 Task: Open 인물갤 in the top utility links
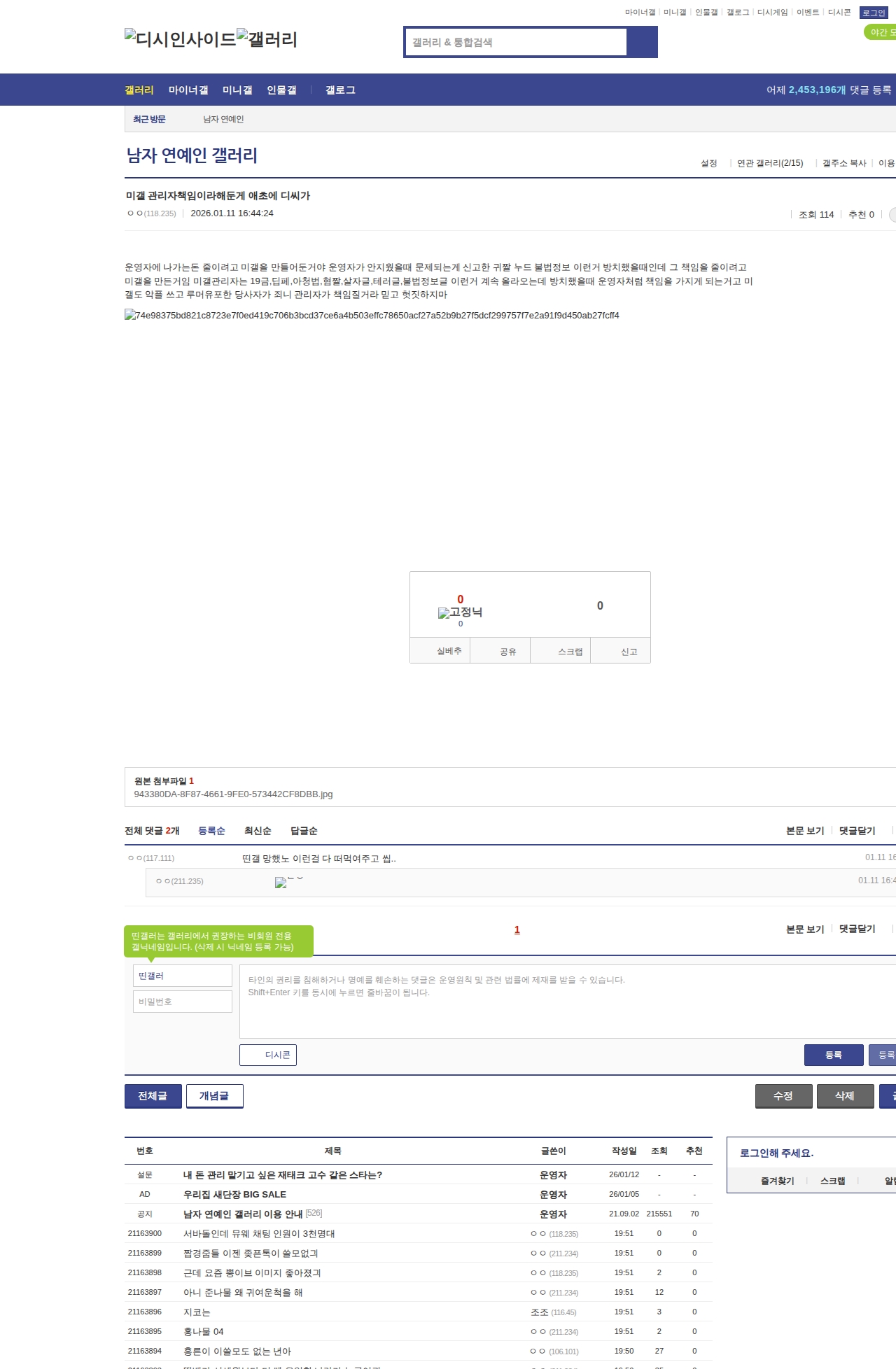tap(706, 13)
